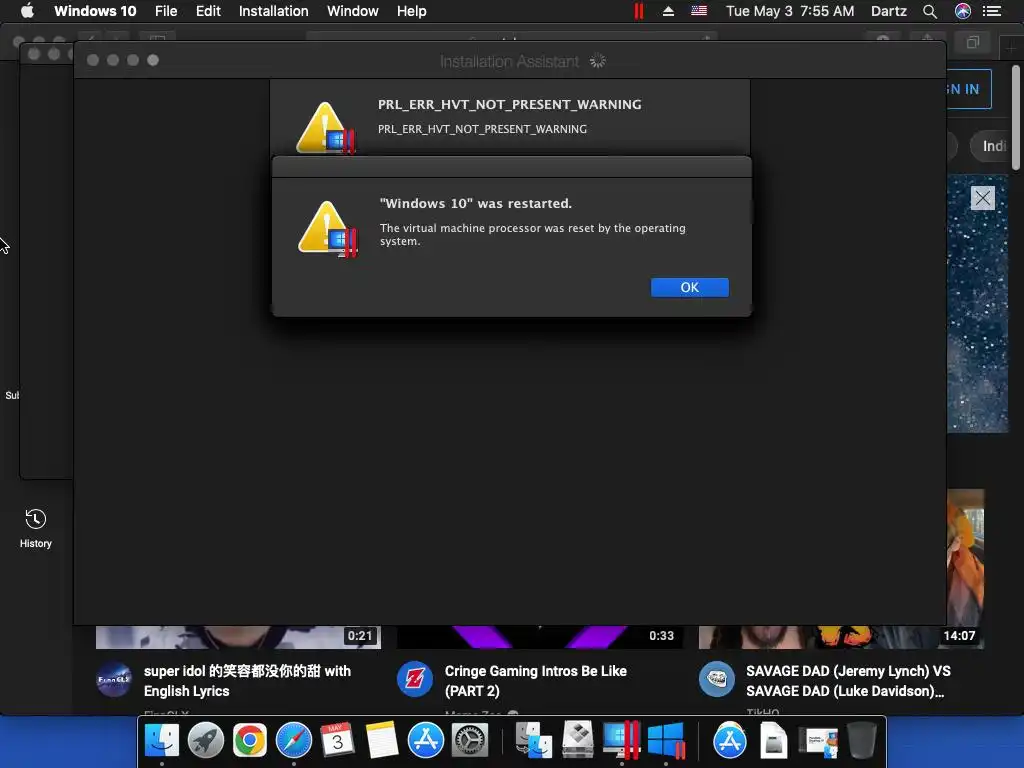Open the yellow Notes app in Dock

pyautogui.click(x=382, y=740)
